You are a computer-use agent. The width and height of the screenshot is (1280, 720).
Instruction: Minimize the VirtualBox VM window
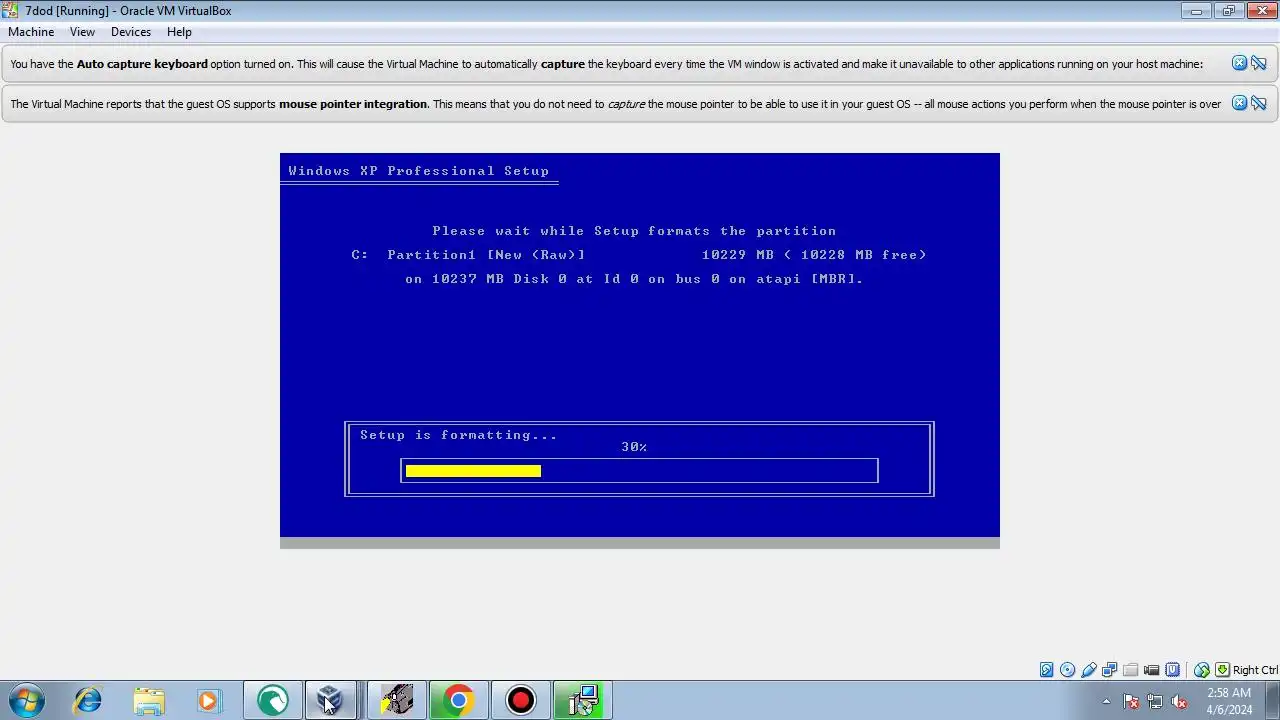click(1196, 10)
